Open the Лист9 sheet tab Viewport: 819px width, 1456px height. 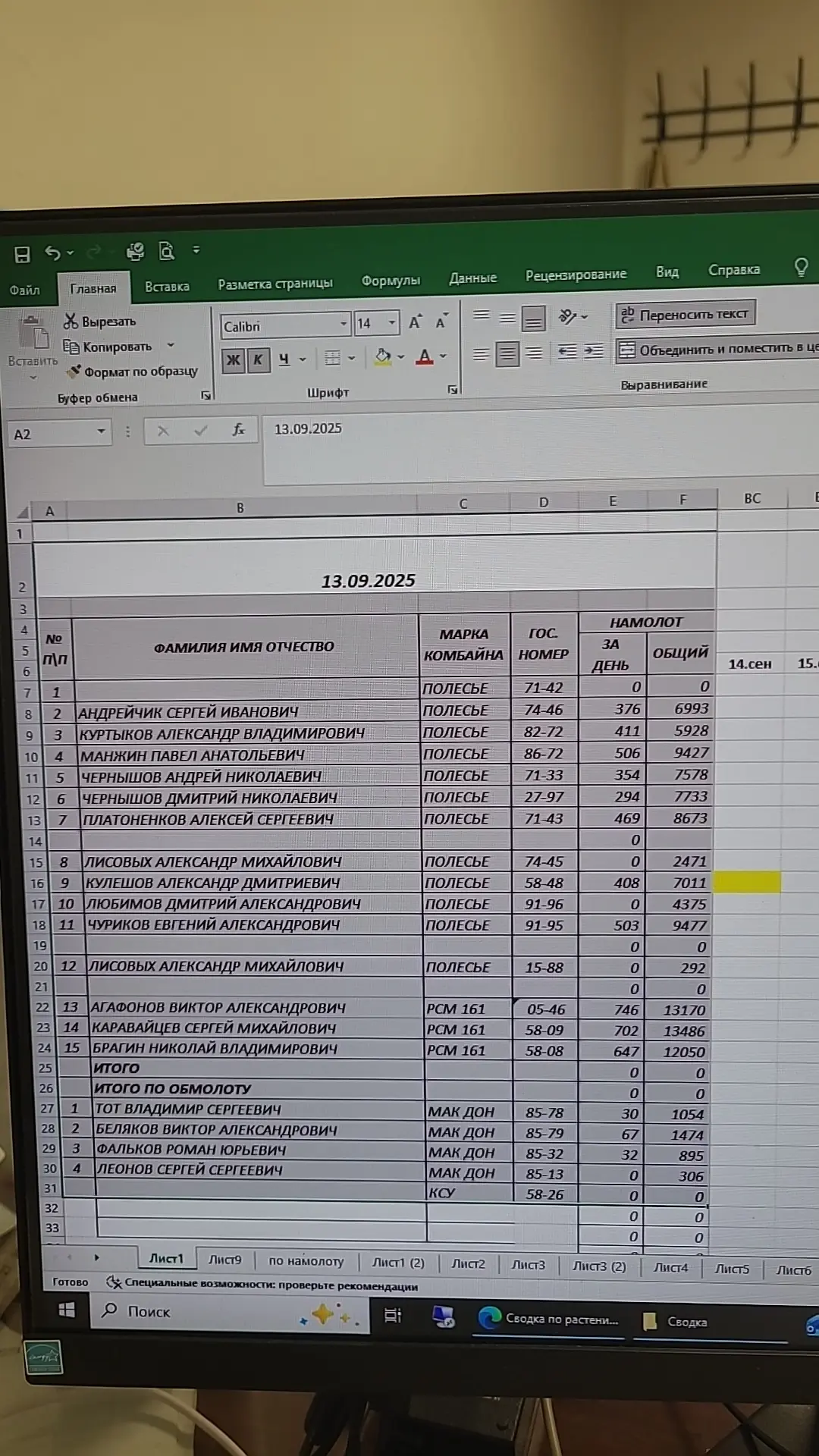point(225,1260)
